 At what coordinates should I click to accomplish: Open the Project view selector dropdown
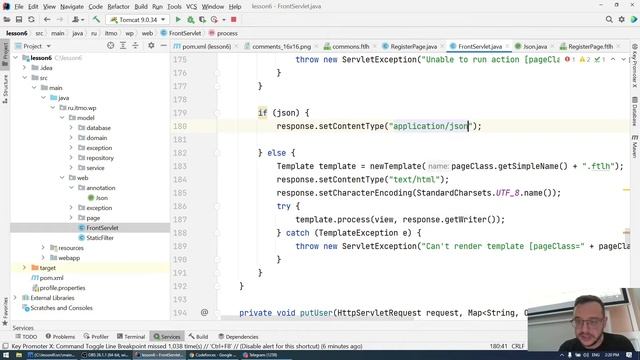(33, 46)
